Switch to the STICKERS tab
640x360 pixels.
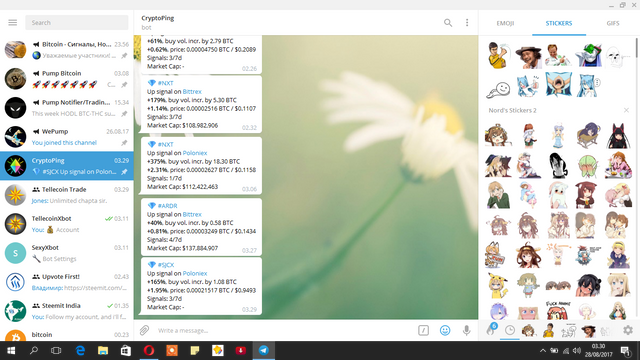559,23
